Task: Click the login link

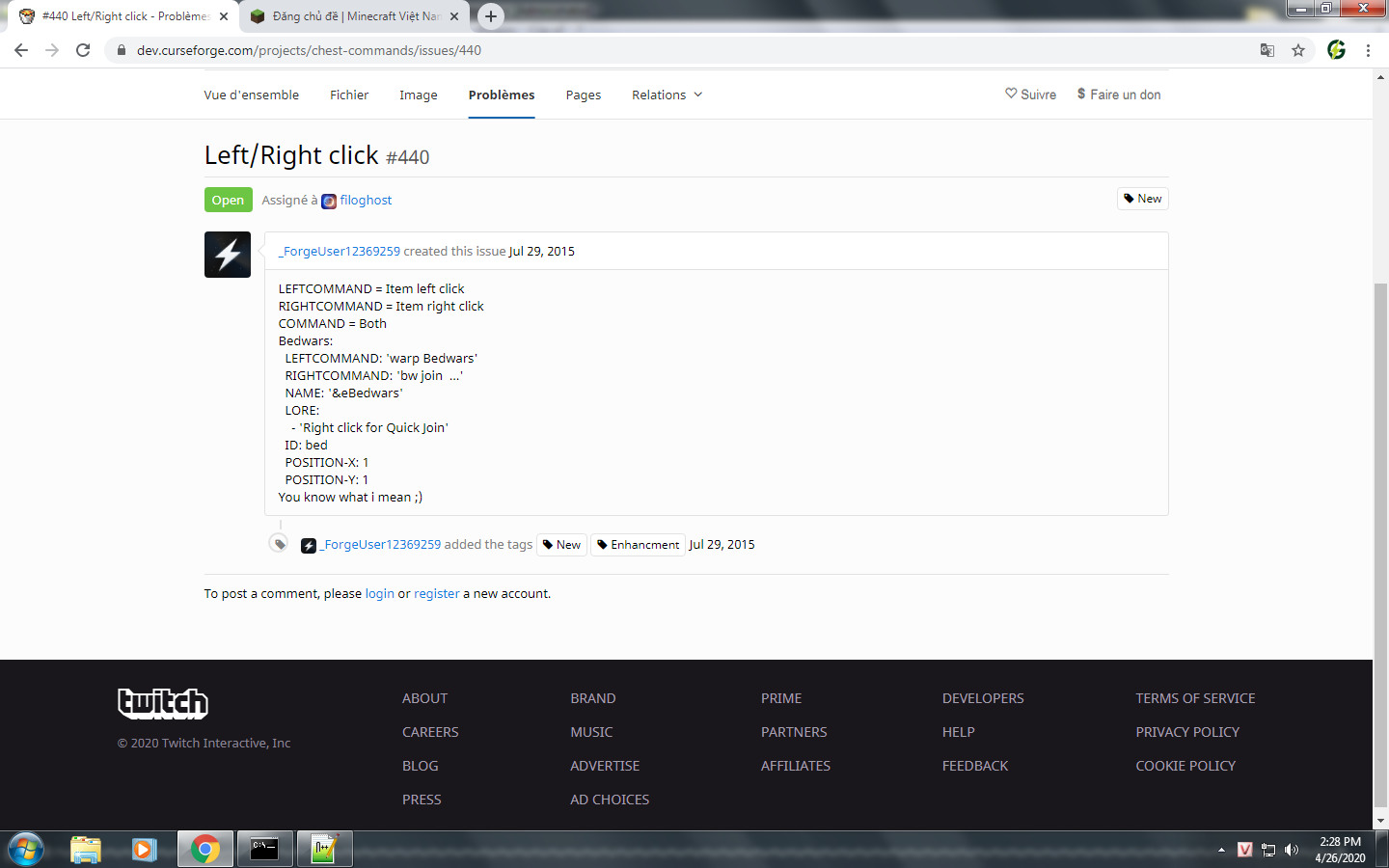Action: [x=380, y=593]
